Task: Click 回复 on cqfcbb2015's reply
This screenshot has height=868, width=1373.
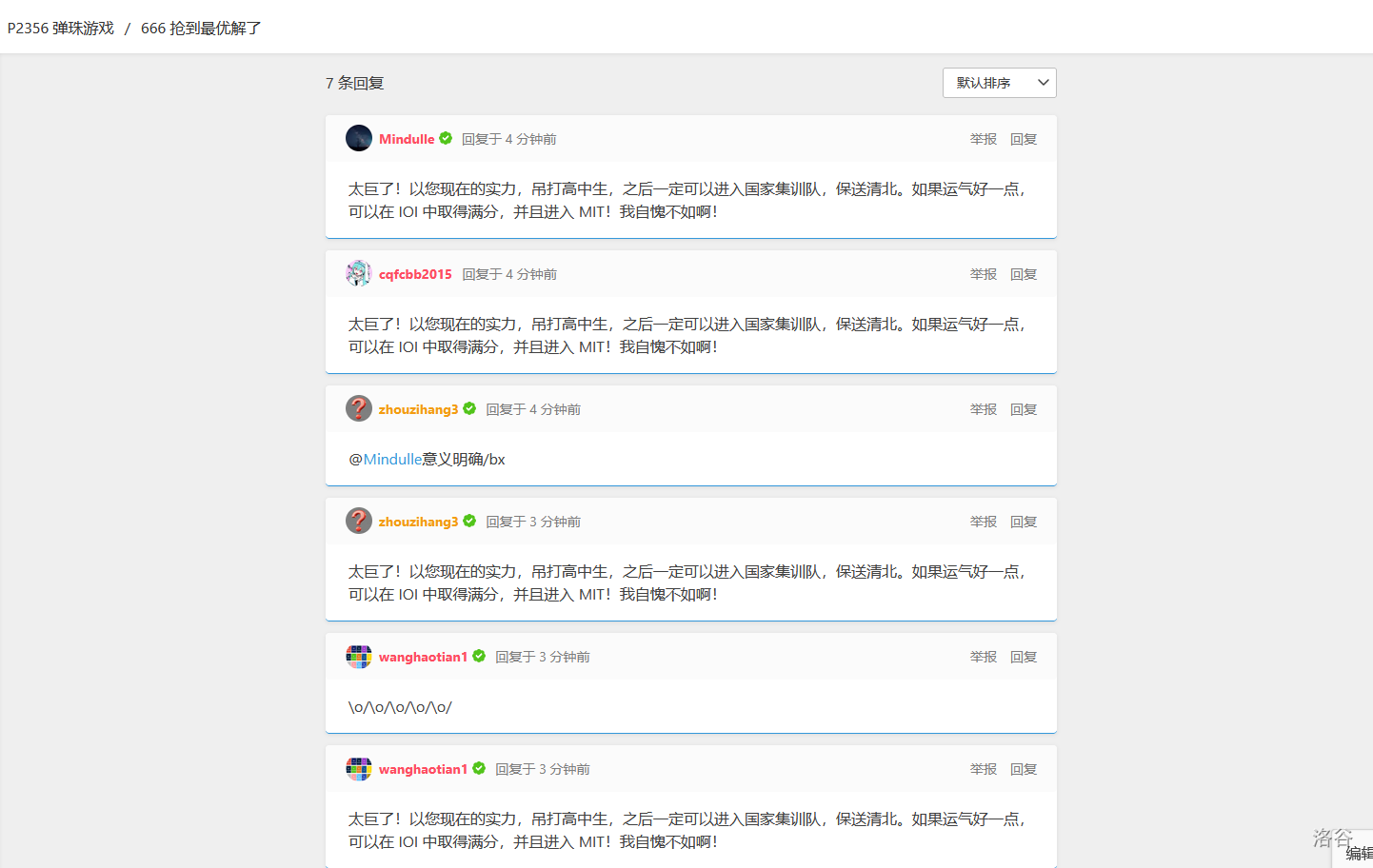Action: click(x=1023, y=274)
